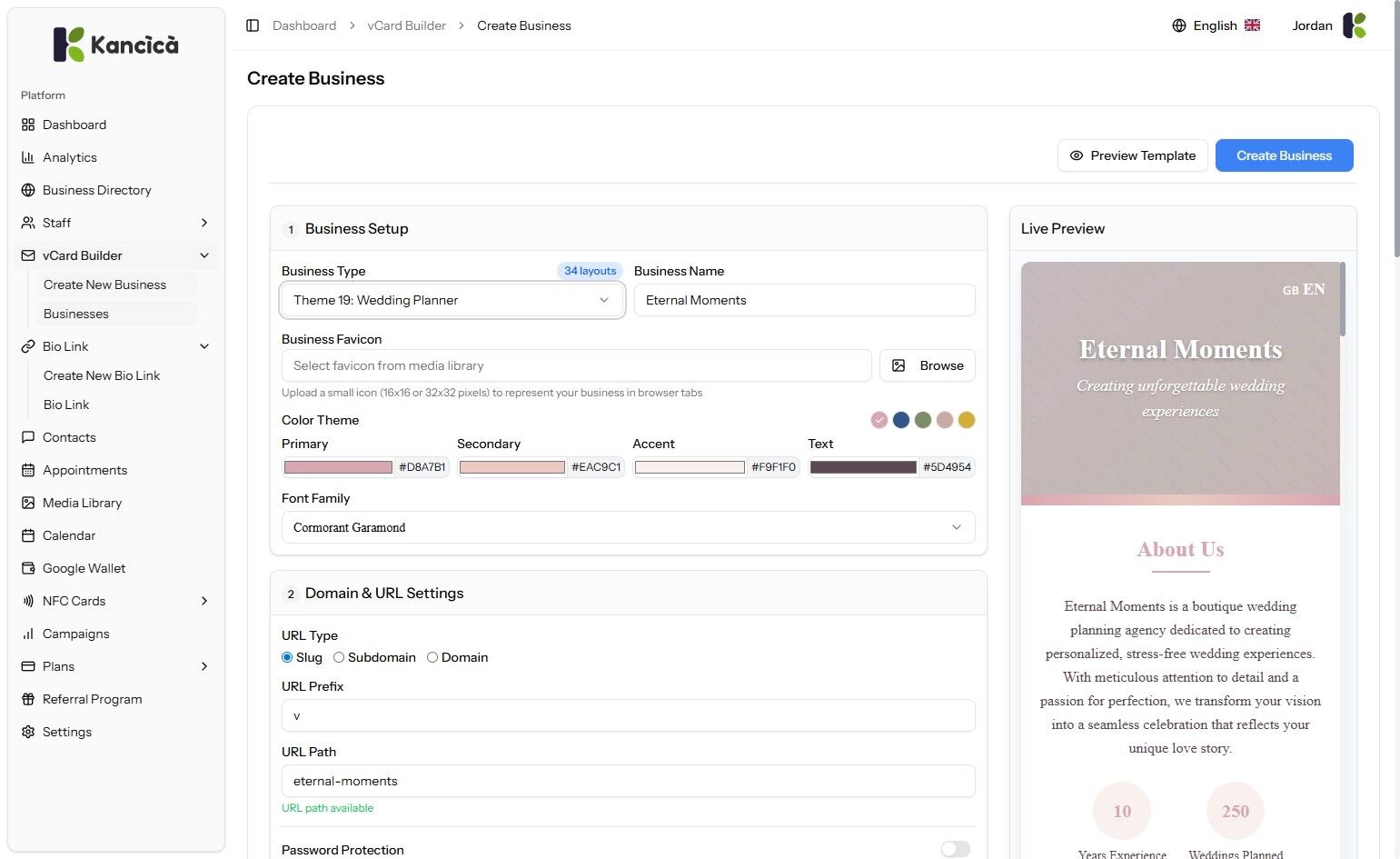Click the Contacts chat icon
The height and width of the screenshot is (859, 1400).
click(28, 437)
